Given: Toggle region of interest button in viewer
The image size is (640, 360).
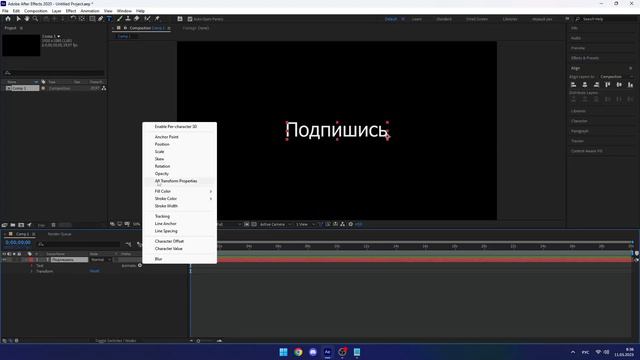Looking at the screenshot, I should click(x=247, y=224).
